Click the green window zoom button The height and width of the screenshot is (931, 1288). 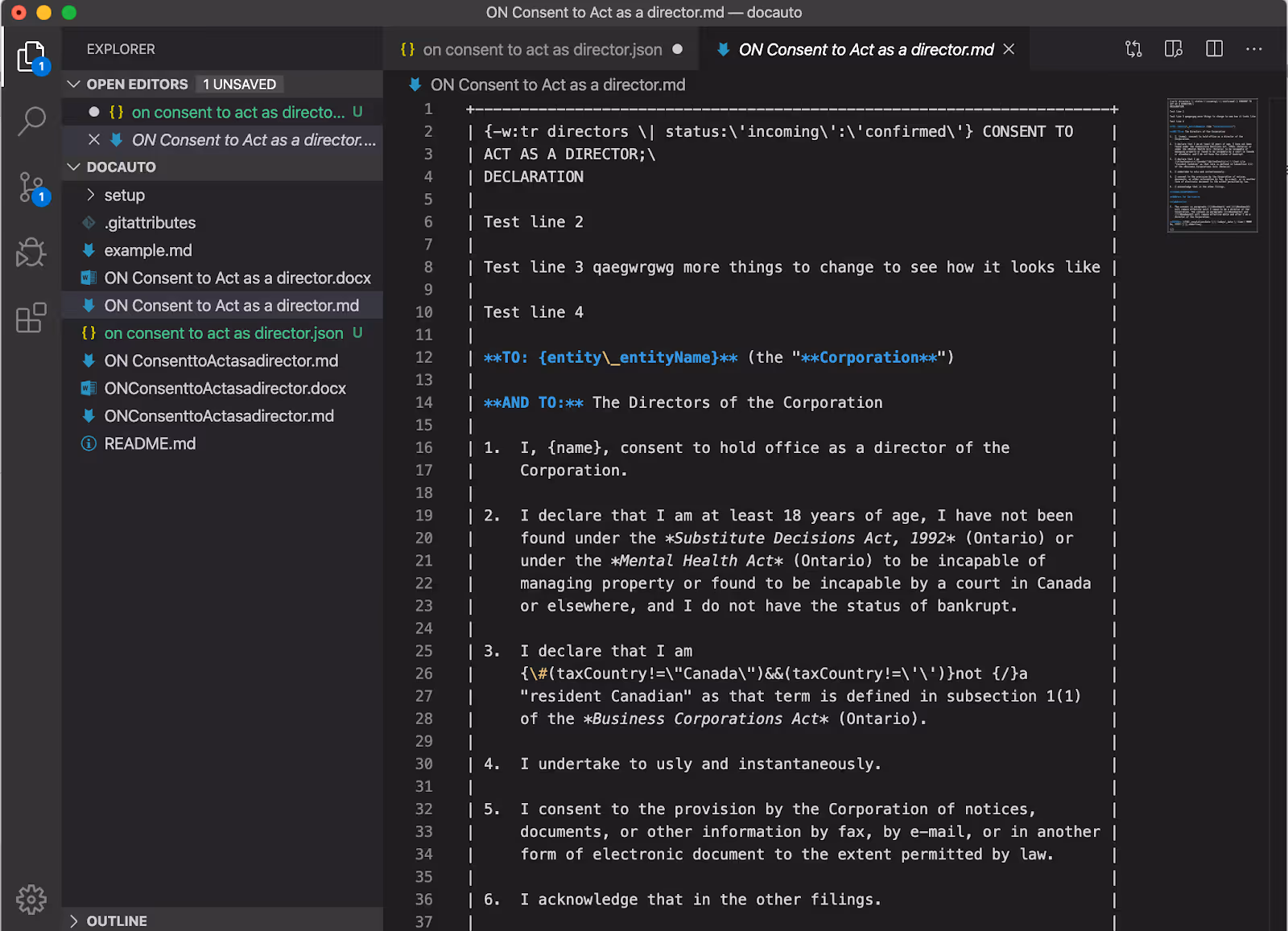click(69, 12)
